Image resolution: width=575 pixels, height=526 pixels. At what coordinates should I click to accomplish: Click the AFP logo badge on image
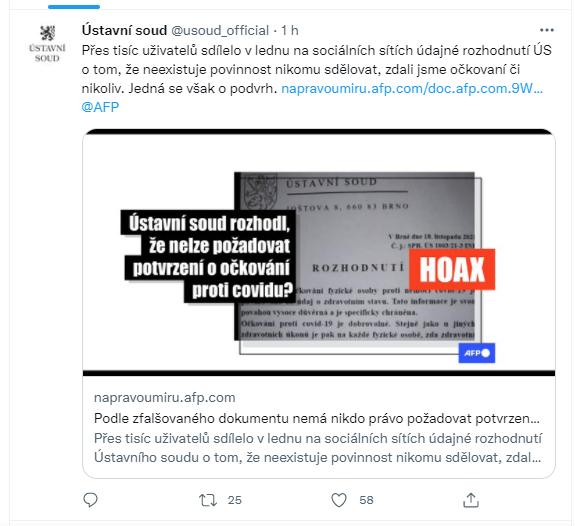point(477,353)
